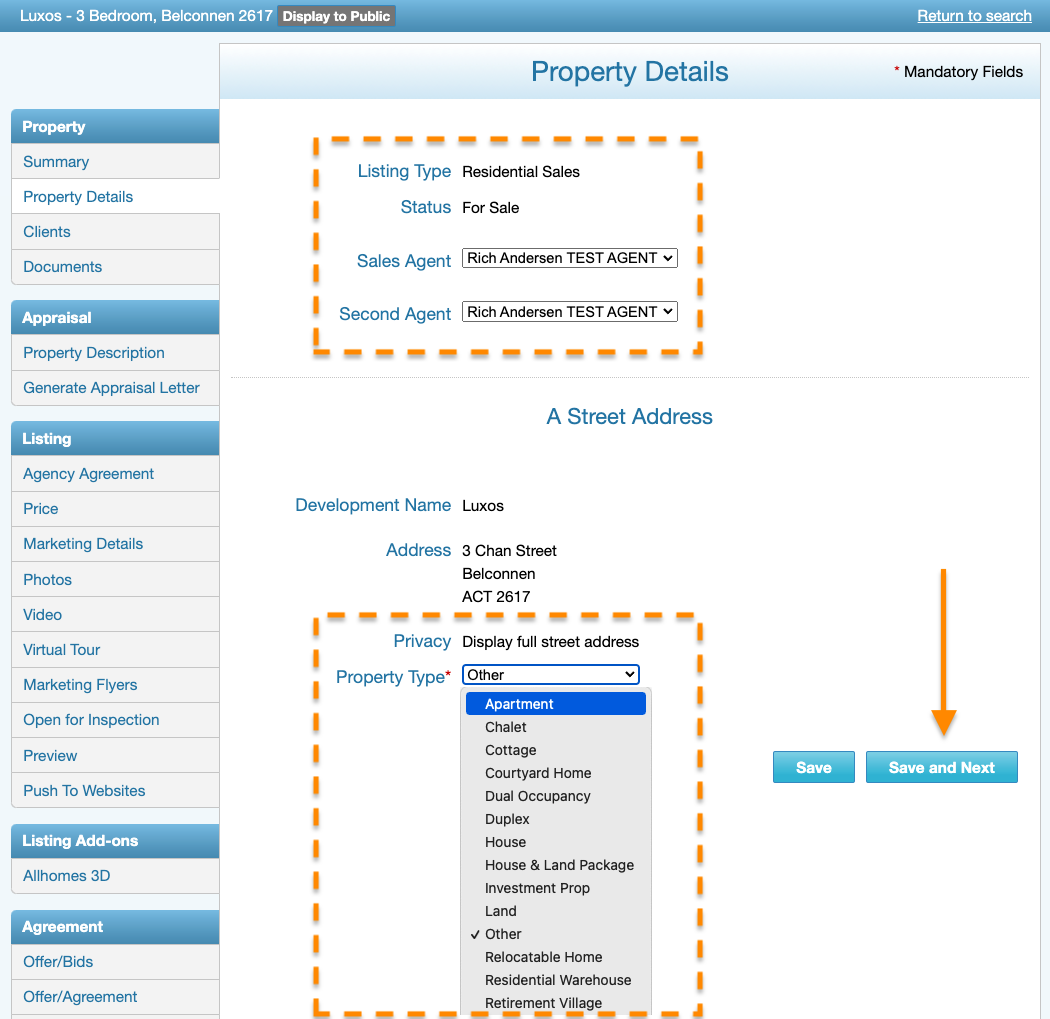Select Apartment in the Property Type list
The image size is (1050, 1019).
[x=520, y=704]
